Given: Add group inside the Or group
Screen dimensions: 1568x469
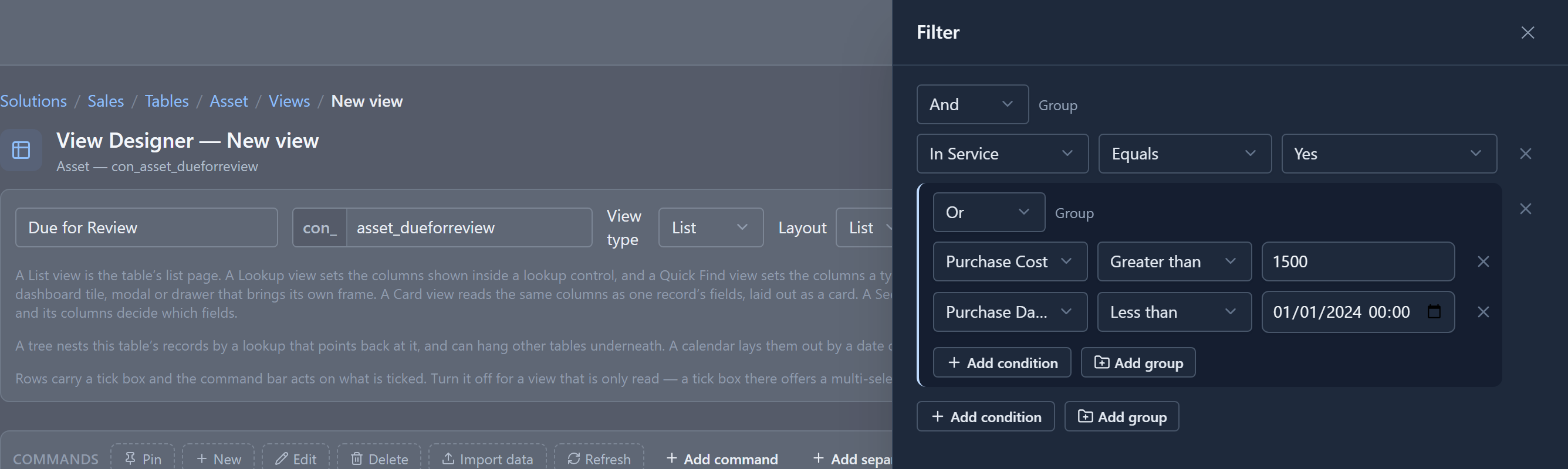Looking at the screenshot, I should [x=1138, y=363].
